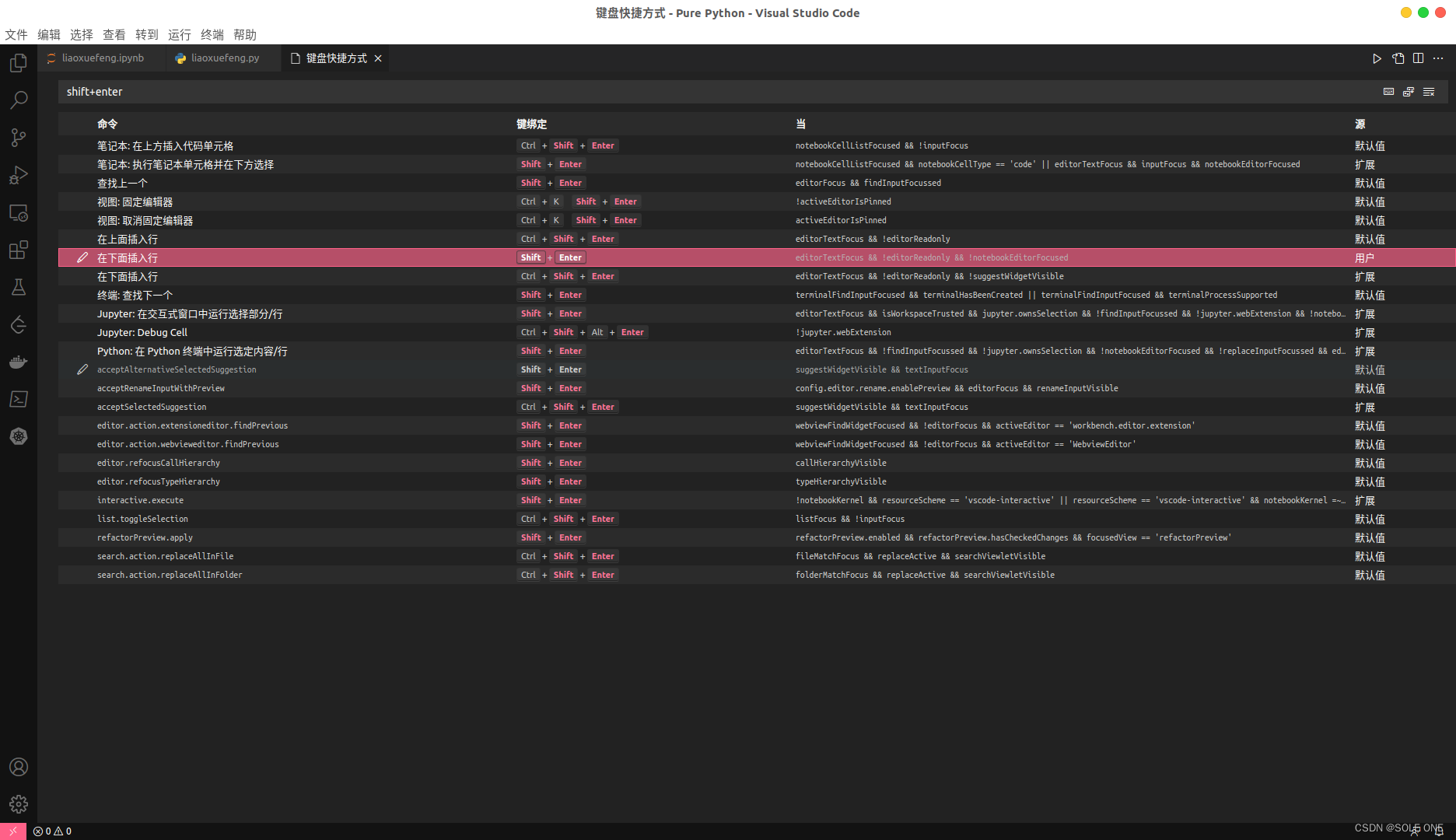Toggle Record Keys mode with the keyboard icon
1456x840 pixels.
coord(1388,92)
